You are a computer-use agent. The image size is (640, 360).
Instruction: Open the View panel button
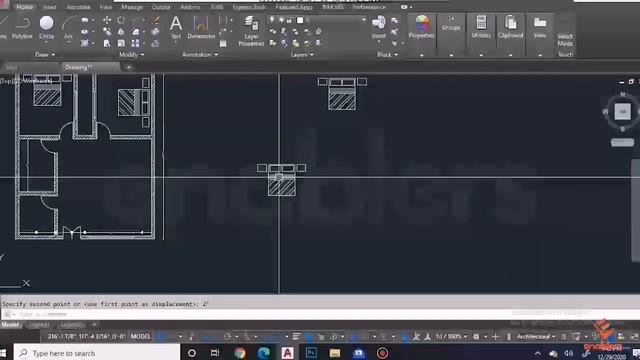(x=540, y=27)
